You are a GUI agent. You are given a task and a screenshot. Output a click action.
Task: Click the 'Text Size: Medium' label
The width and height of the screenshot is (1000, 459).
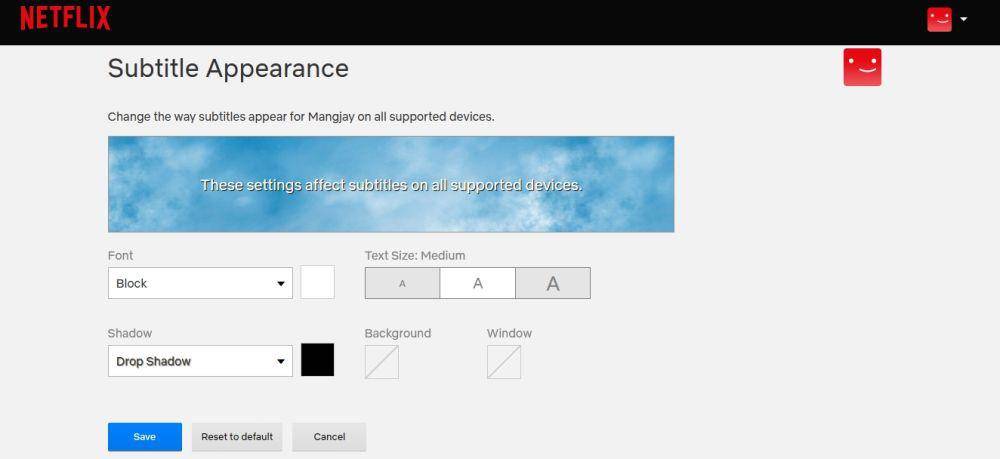click(415, 256)
